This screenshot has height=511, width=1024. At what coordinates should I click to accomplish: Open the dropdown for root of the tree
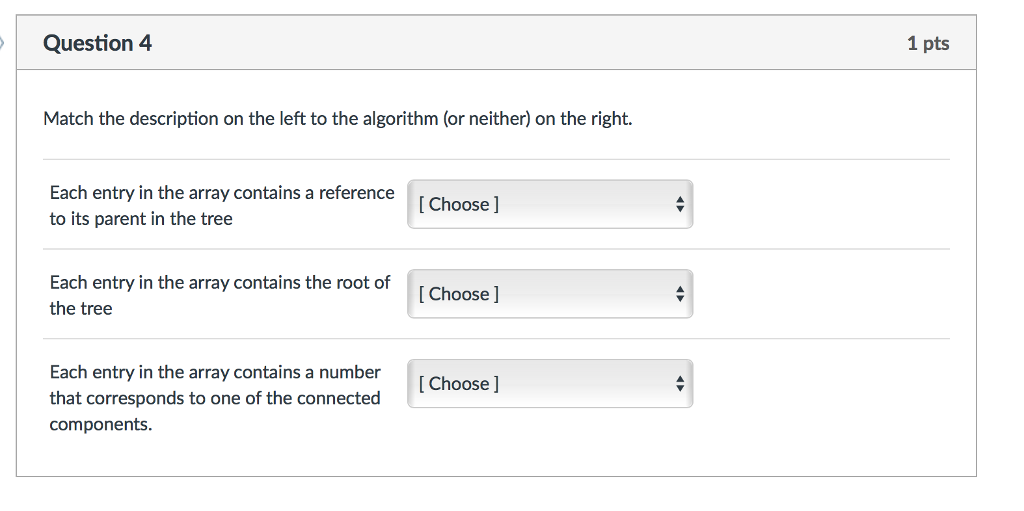point(549,294)
